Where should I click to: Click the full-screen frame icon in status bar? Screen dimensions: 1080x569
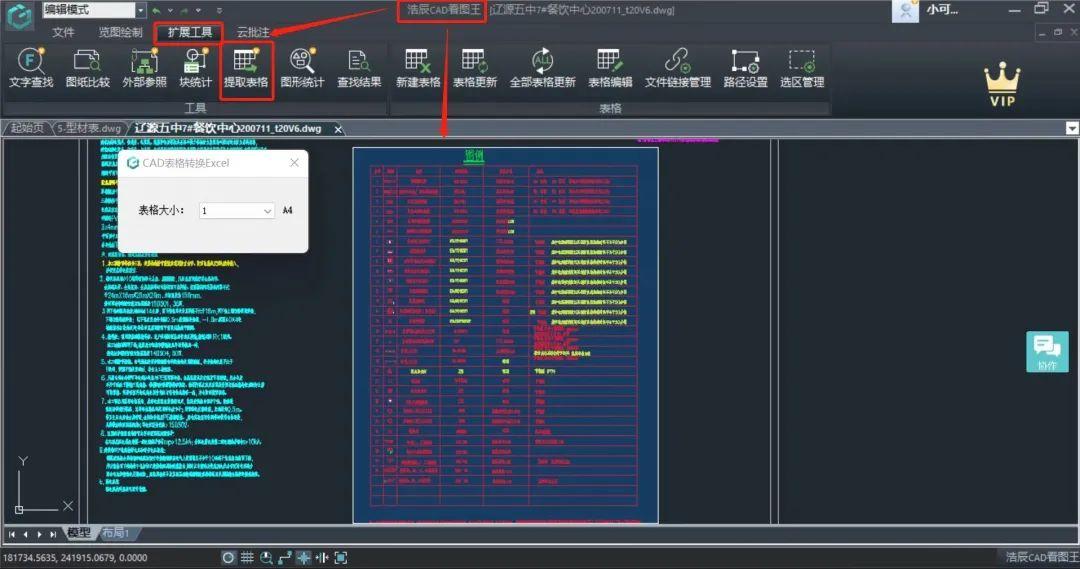[x=340, y=558]
